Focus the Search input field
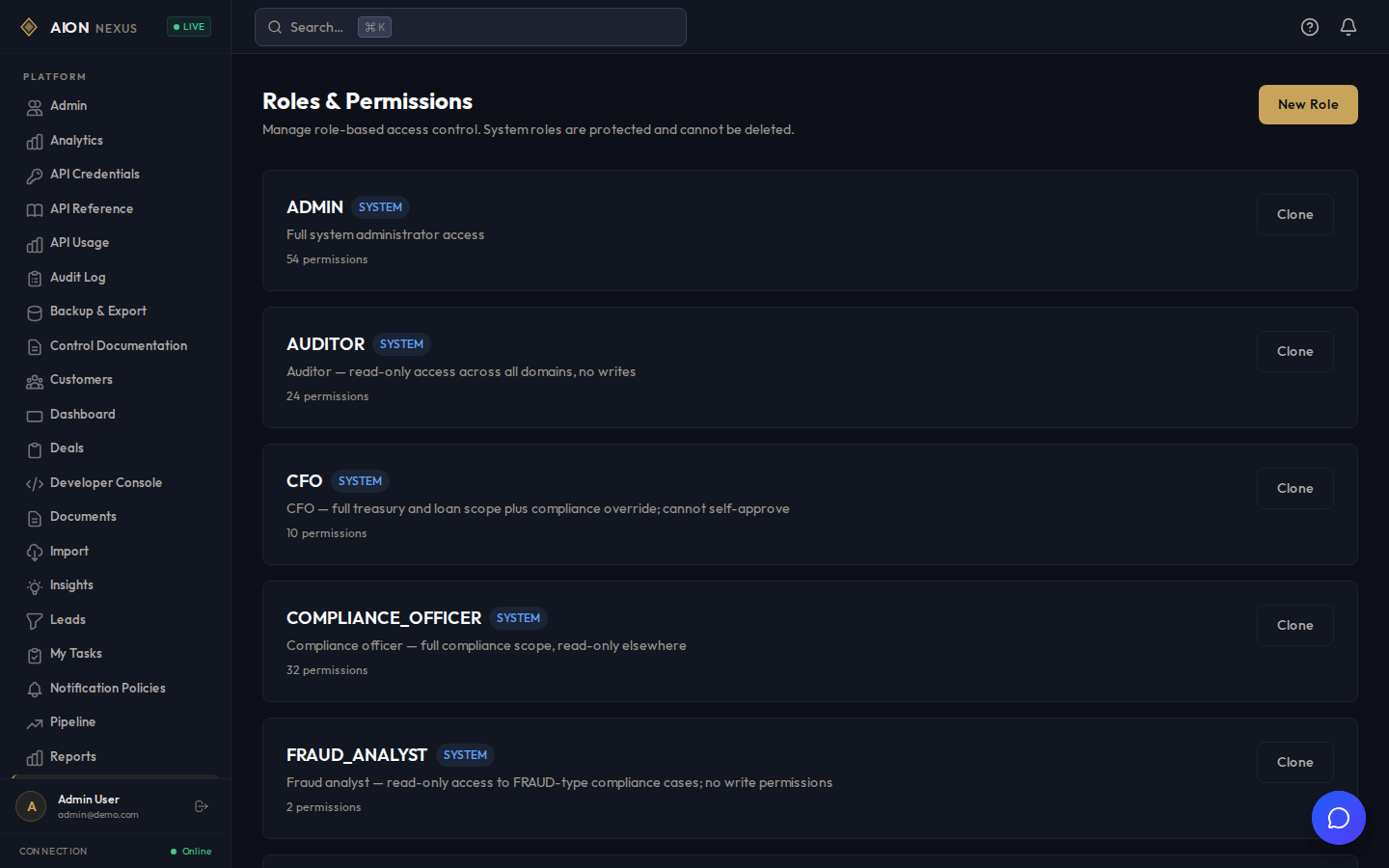 pyautogui.click(x=471, y=27)
